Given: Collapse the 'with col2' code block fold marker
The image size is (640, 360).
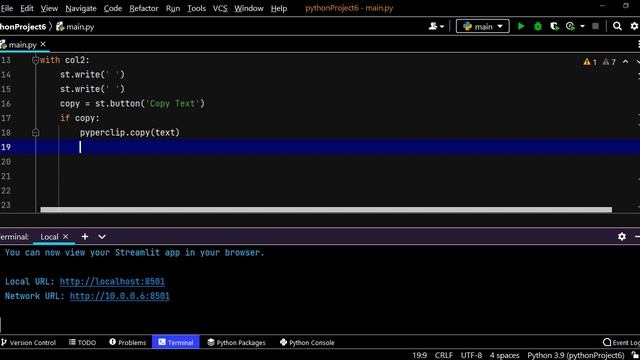Looking at the screenshot, I should [x=36, y=60].
